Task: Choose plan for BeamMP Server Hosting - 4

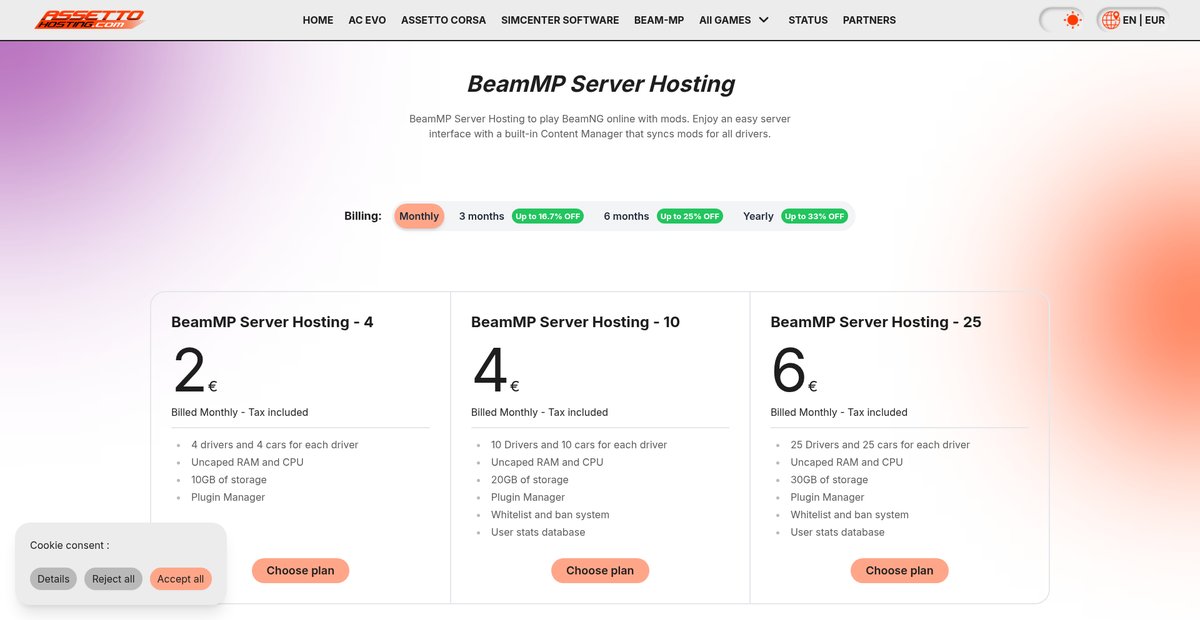Action: pyautogui.click(x=300, y=570)
